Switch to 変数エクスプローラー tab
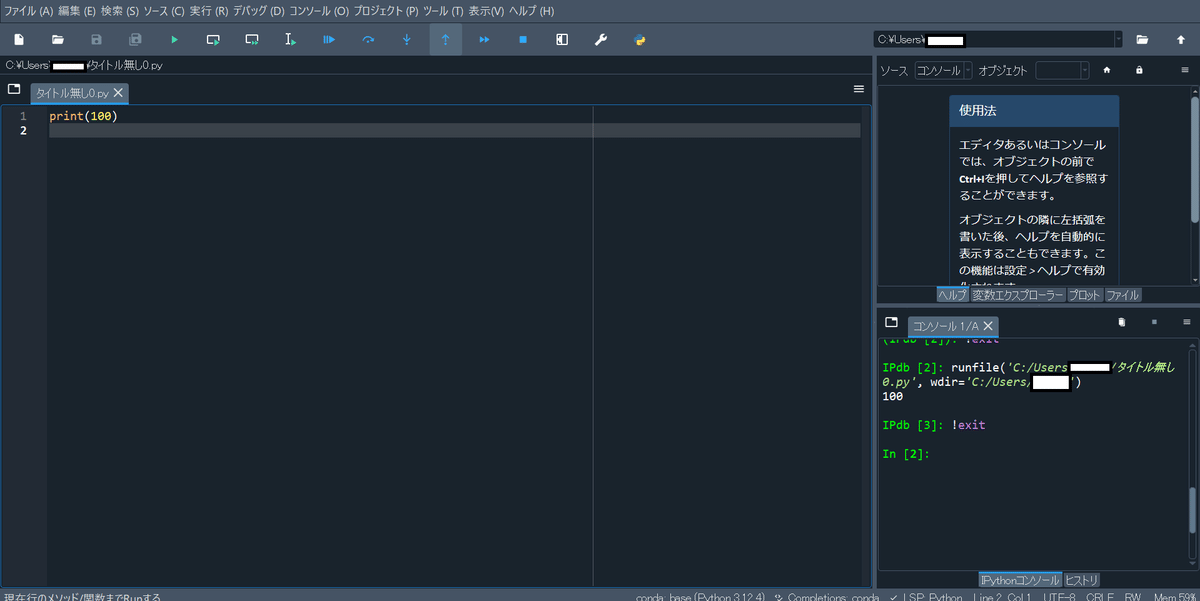Image resolution: width=1200 pixels, height=601 pixels. [1017, 295]
